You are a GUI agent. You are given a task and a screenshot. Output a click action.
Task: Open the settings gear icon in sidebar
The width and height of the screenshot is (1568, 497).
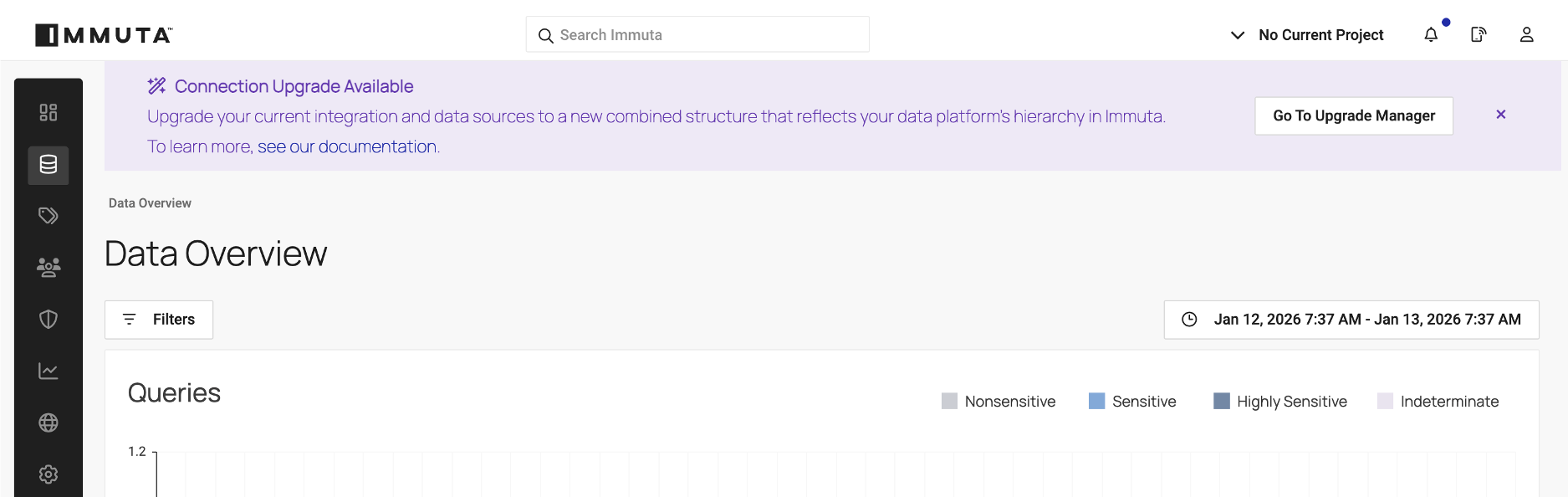click(x=49, y=474)
